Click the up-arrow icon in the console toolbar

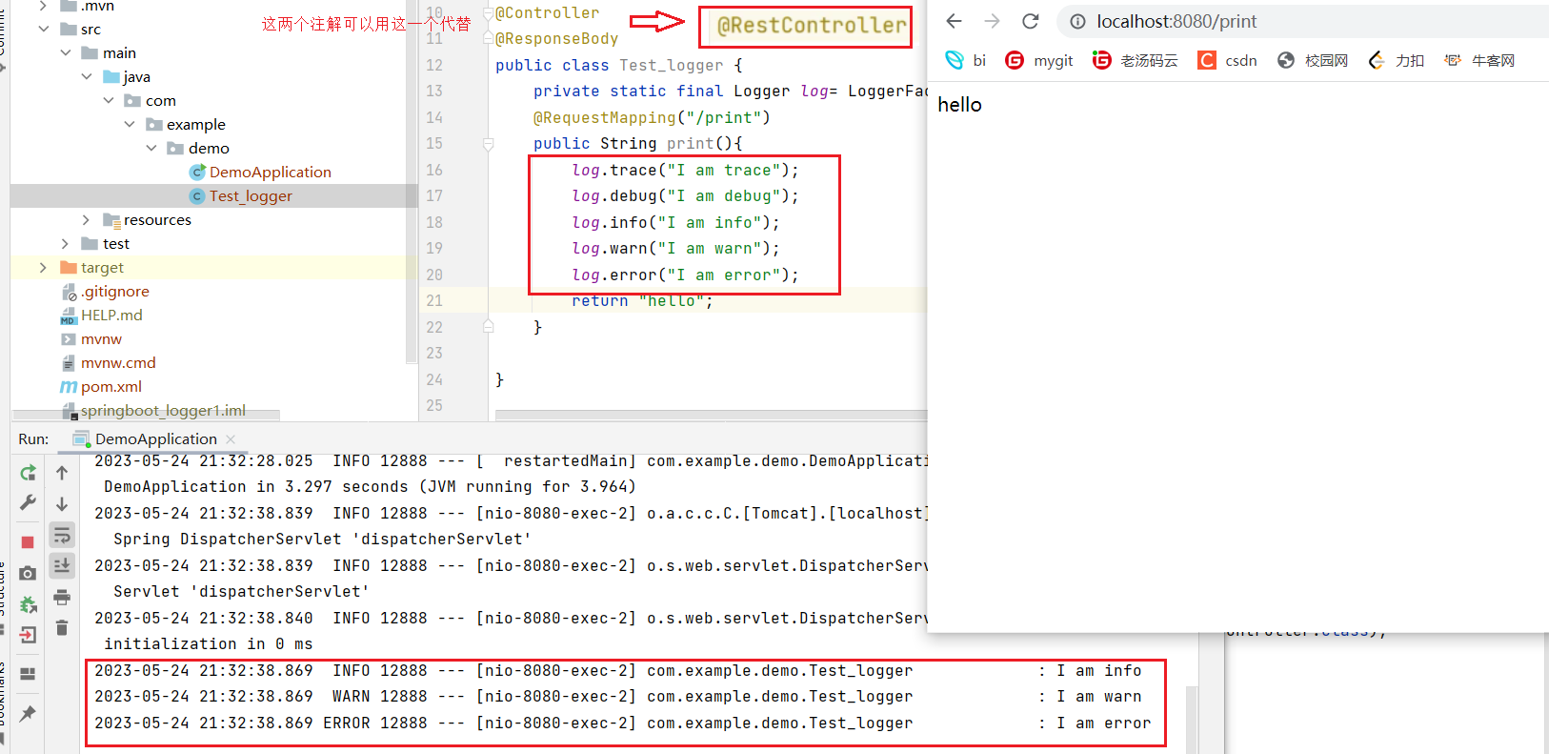click(x=62, y=473)
